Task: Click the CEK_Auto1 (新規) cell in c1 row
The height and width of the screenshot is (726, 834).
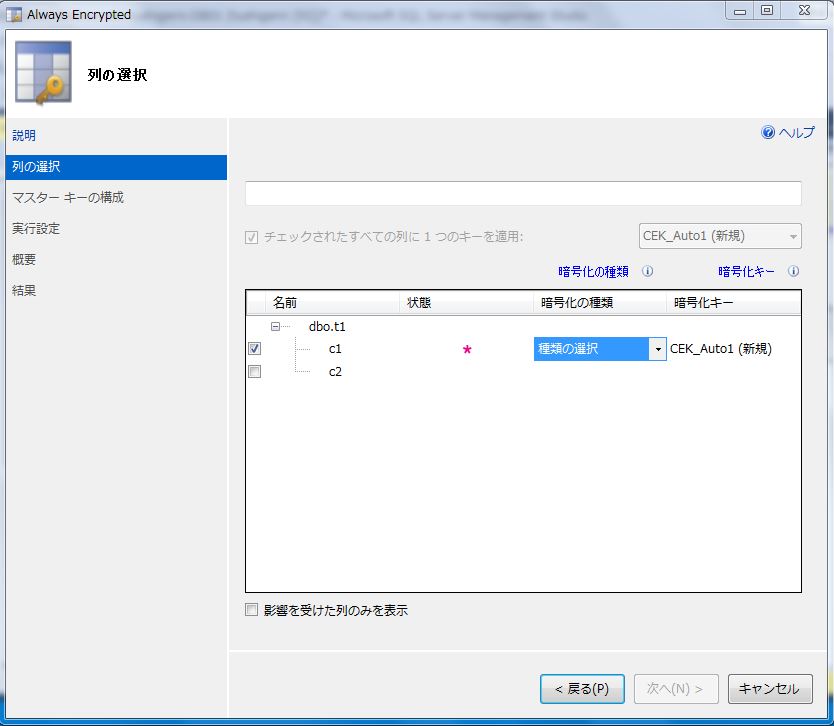Action: click(x=721, y=349)
